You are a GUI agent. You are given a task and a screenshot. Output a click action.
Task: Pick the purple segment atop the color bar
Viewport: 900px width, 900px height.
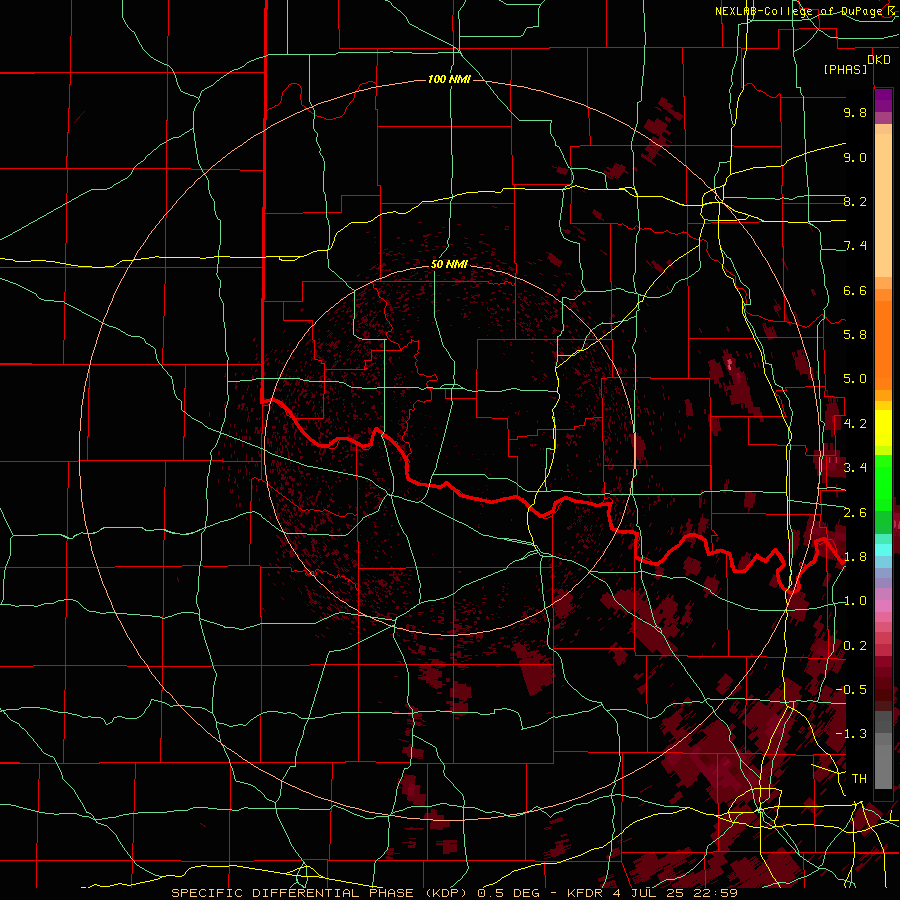[x=883, y=100]
